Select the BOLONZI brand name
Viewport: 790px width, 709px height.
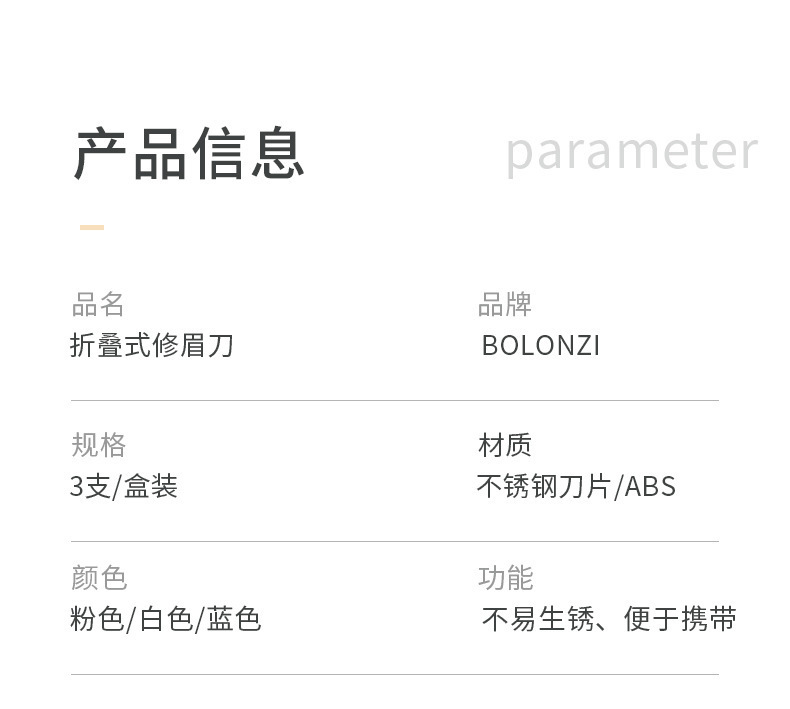tap(540, 346)
